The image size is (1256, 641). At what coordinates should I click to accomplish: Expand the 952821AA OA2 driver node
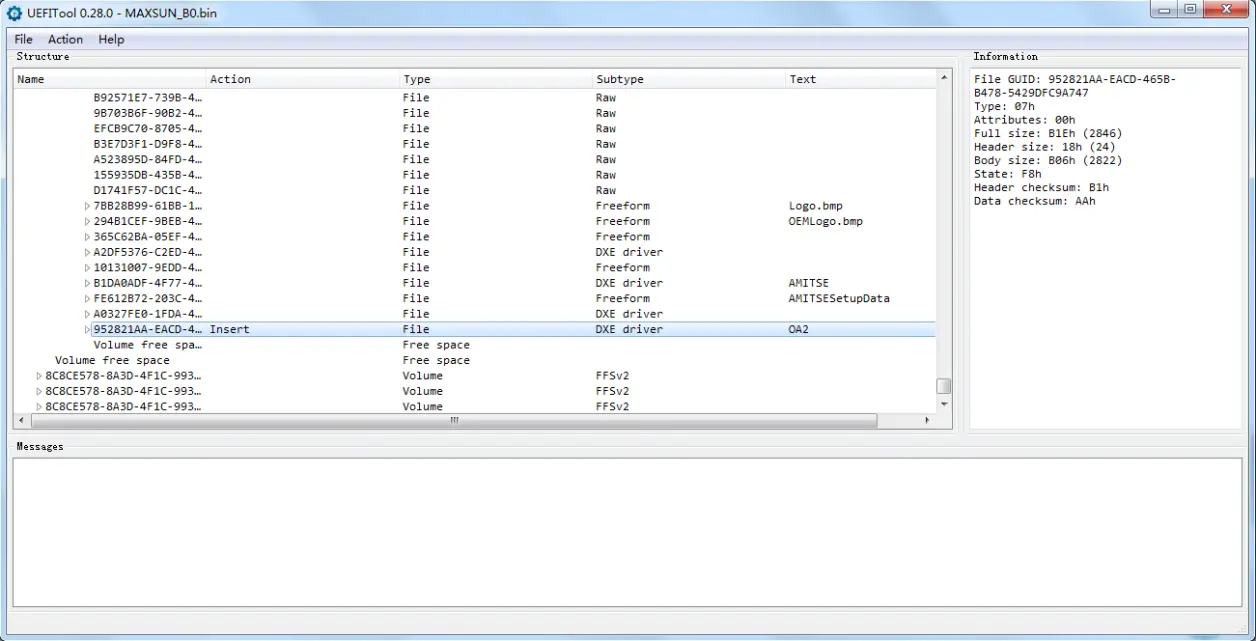tap(87, 329)
